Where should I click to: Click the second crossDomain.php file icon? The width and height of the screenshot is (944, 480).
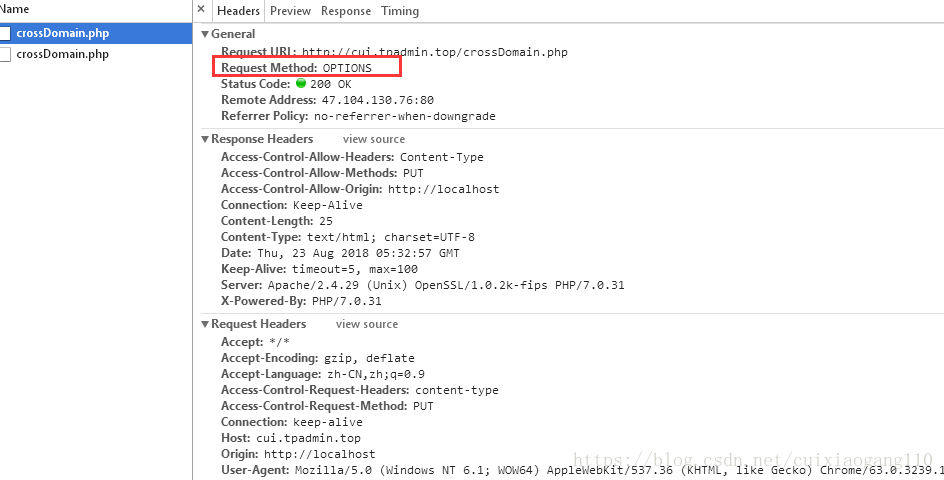pyautogui.click(x=4, y=54)
